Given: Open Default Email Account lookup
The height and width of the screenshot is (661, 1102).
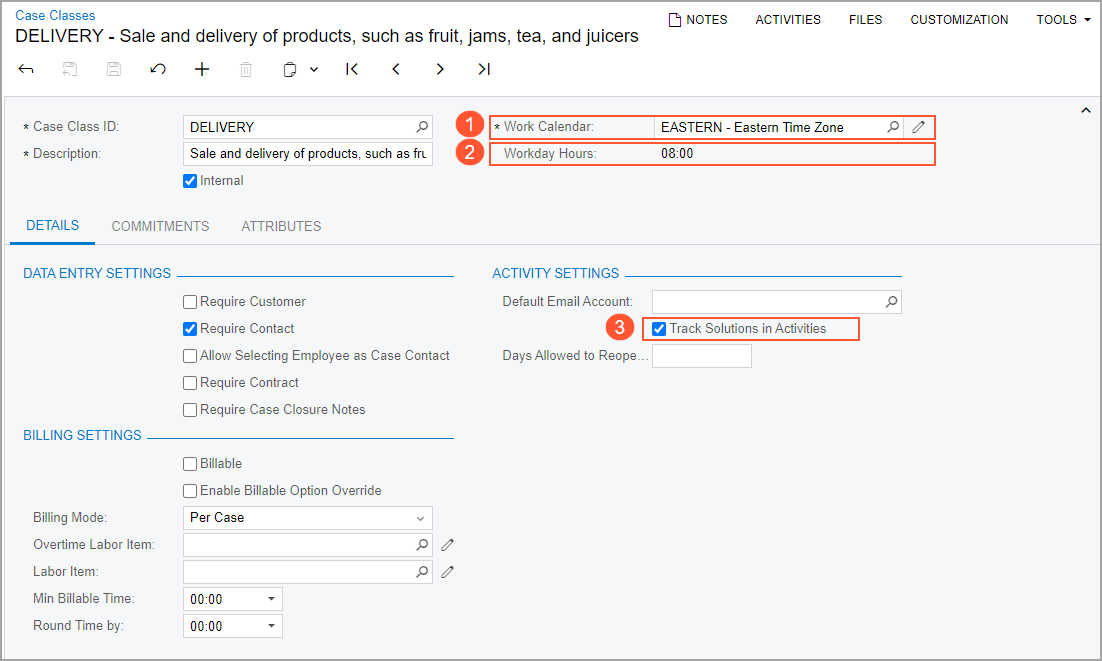Looking at the screenshot, I should coord(891,302).
